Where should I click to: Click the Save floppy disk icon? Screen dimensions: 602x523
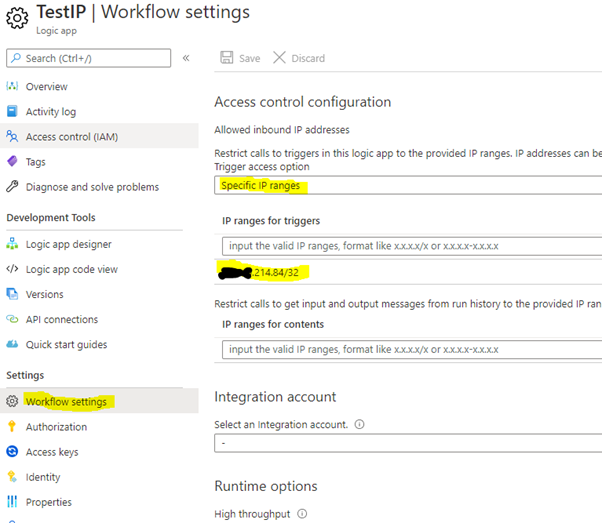coord(227,58)
